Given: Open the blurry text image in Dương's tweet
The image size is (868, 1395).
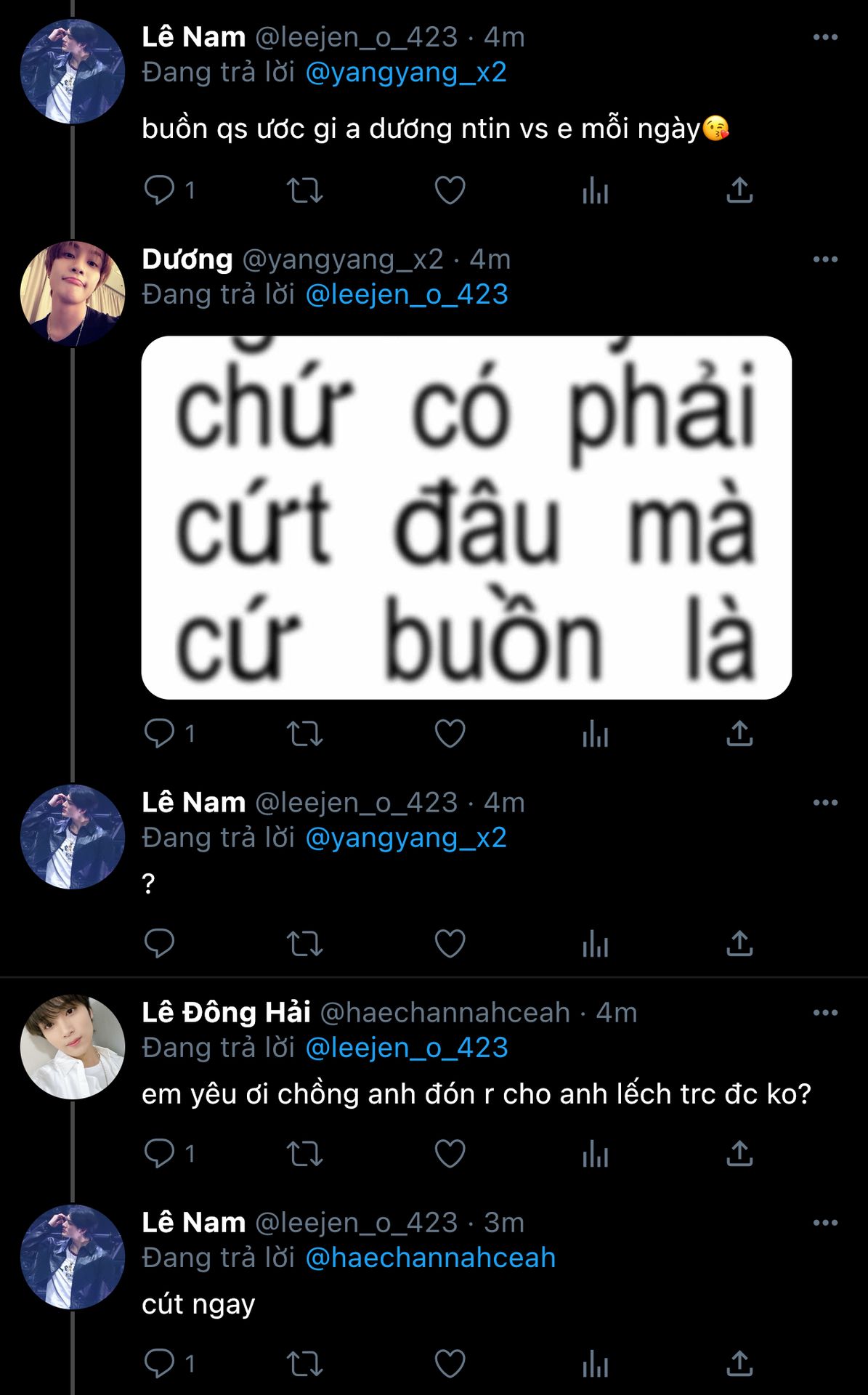Looking at the screenshot, I should click(466, 517).
